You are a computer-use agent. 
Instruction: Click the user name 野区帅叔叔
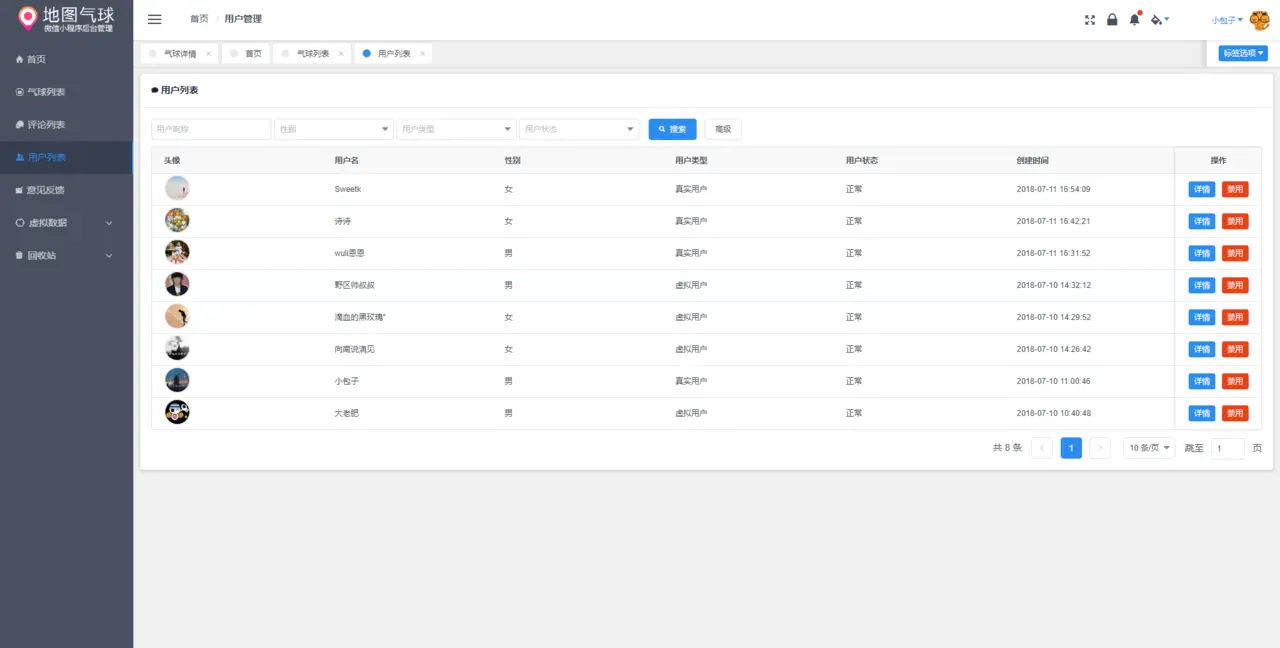pyautogui.click(x=355, y=285)
